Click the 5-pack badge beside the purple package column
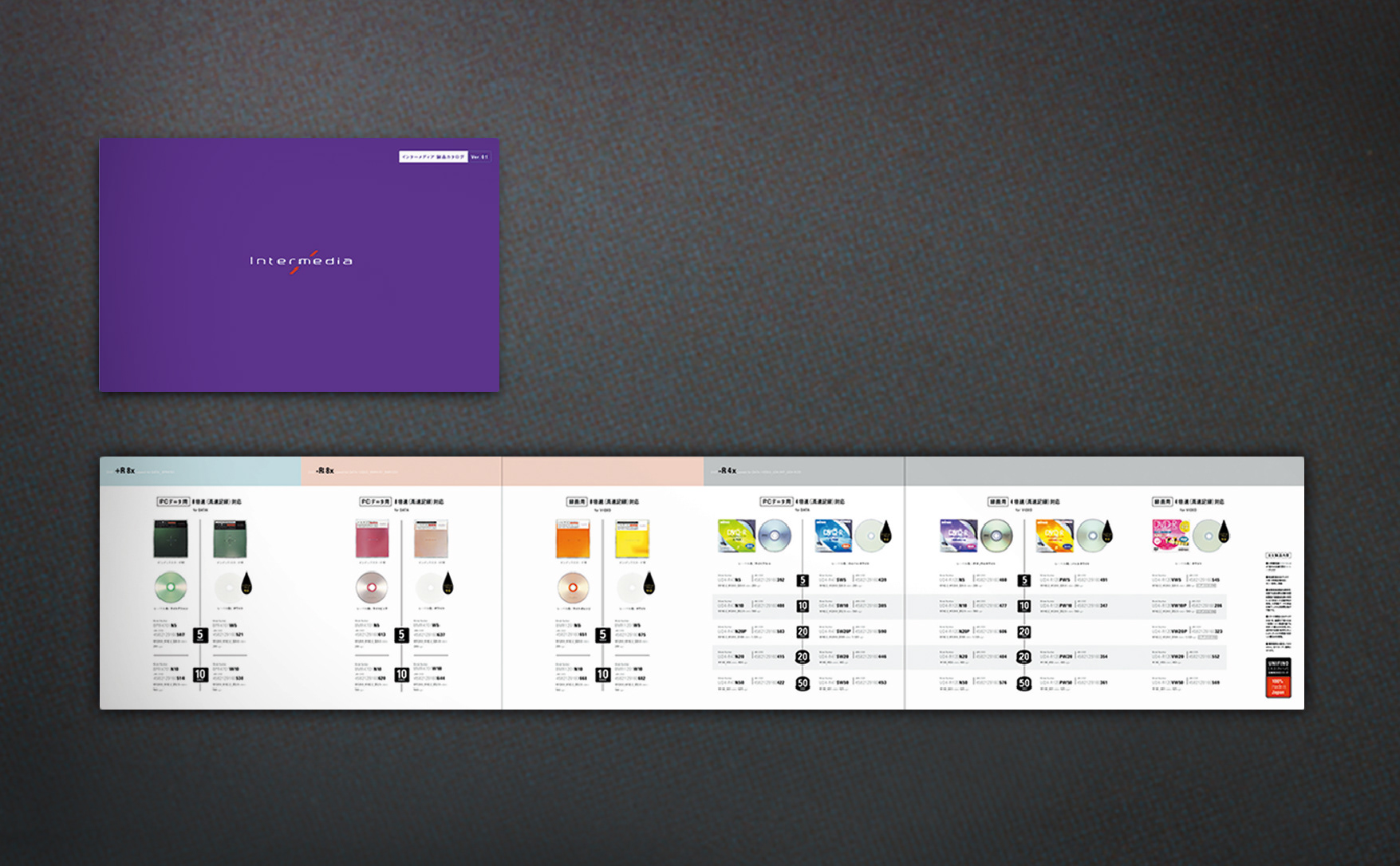This screenshot has width=1400, height=866. (1024, 581)
